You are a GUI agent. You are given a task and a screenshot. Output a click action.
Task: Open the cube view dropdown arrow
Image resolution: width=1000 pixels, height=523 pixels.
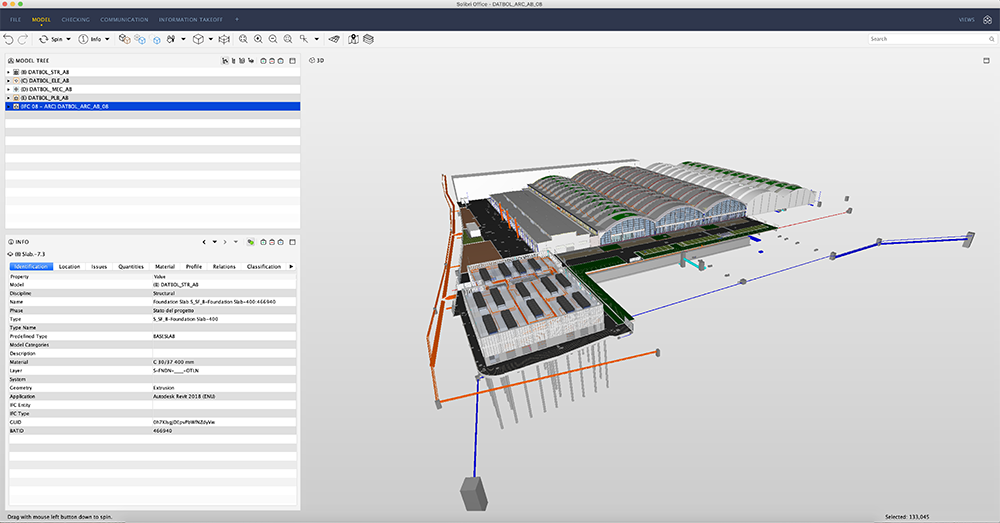pos(210,39)
